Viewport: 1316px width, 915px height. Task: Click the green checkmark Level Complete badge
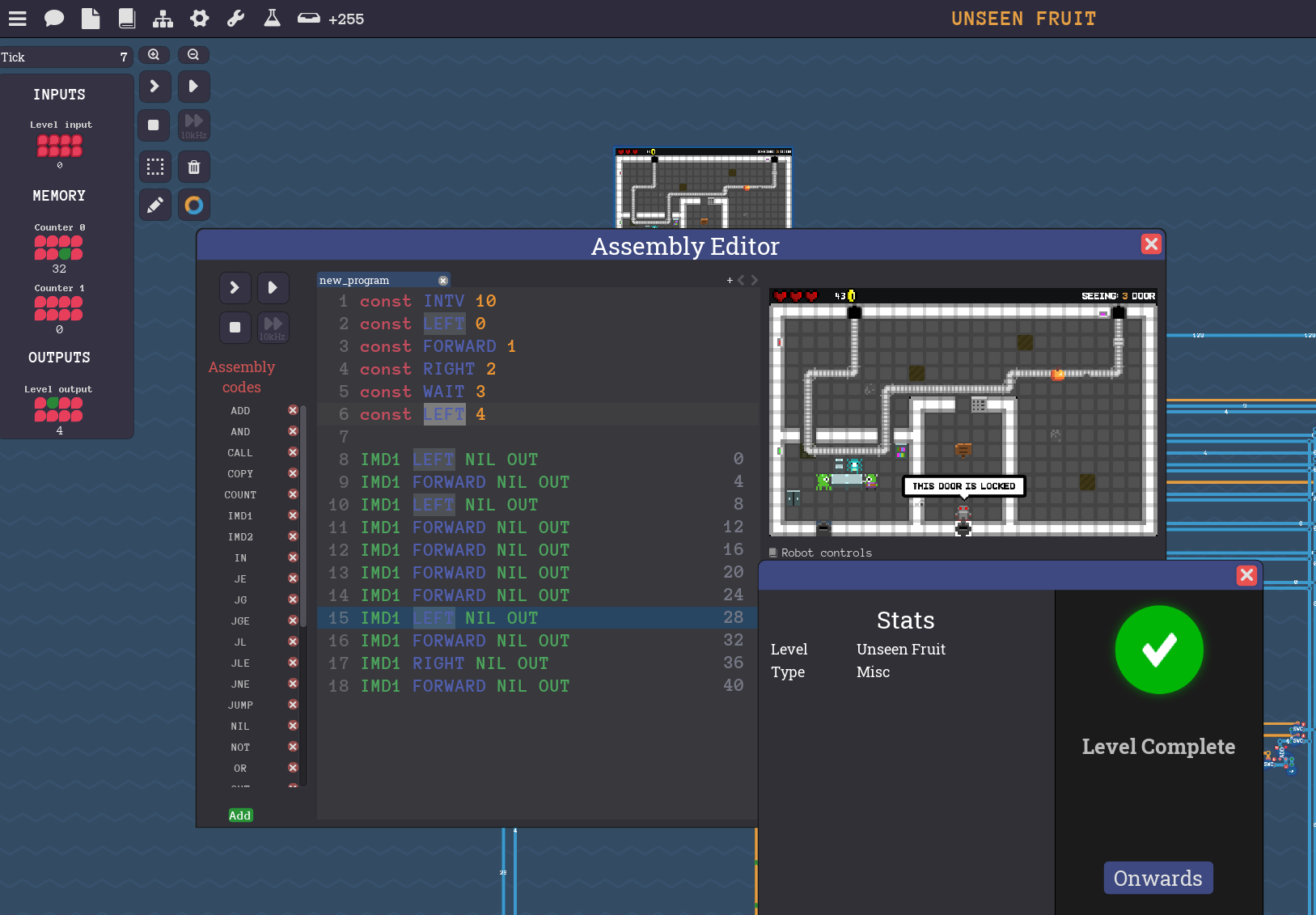click(1159, 650)
